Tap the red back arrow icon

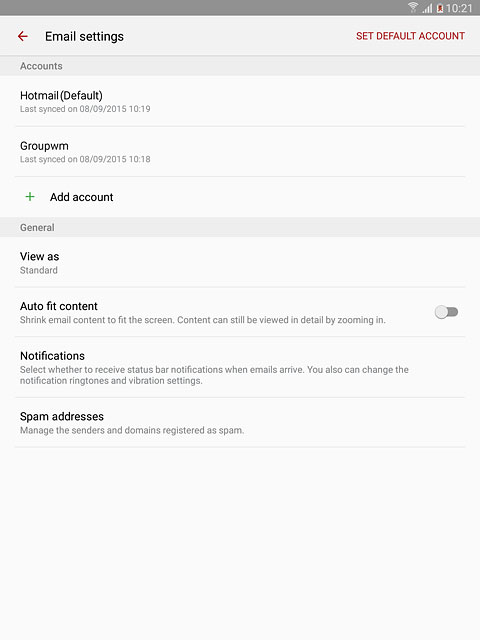point(23,36)
